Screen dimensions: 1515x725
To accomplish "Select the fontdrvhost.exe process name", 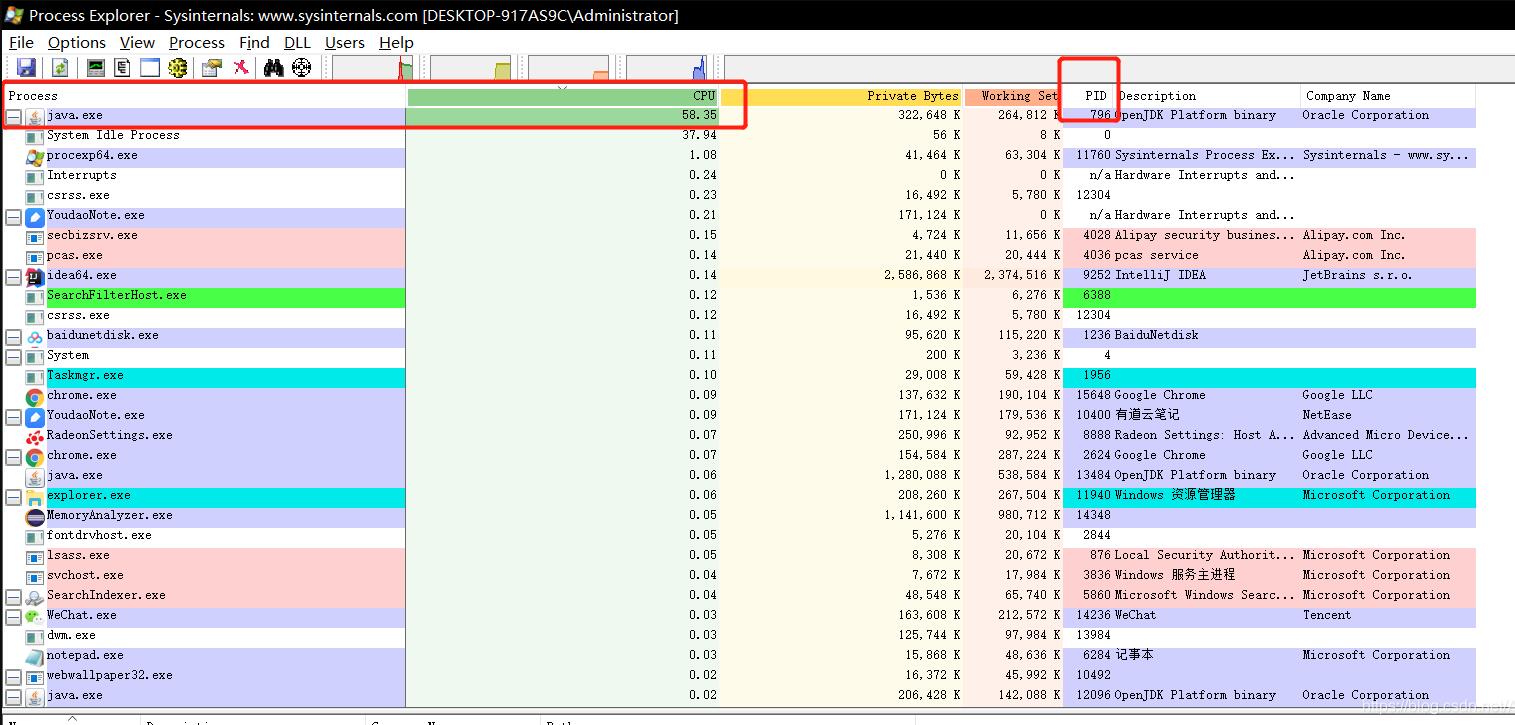I will point(99,536).
